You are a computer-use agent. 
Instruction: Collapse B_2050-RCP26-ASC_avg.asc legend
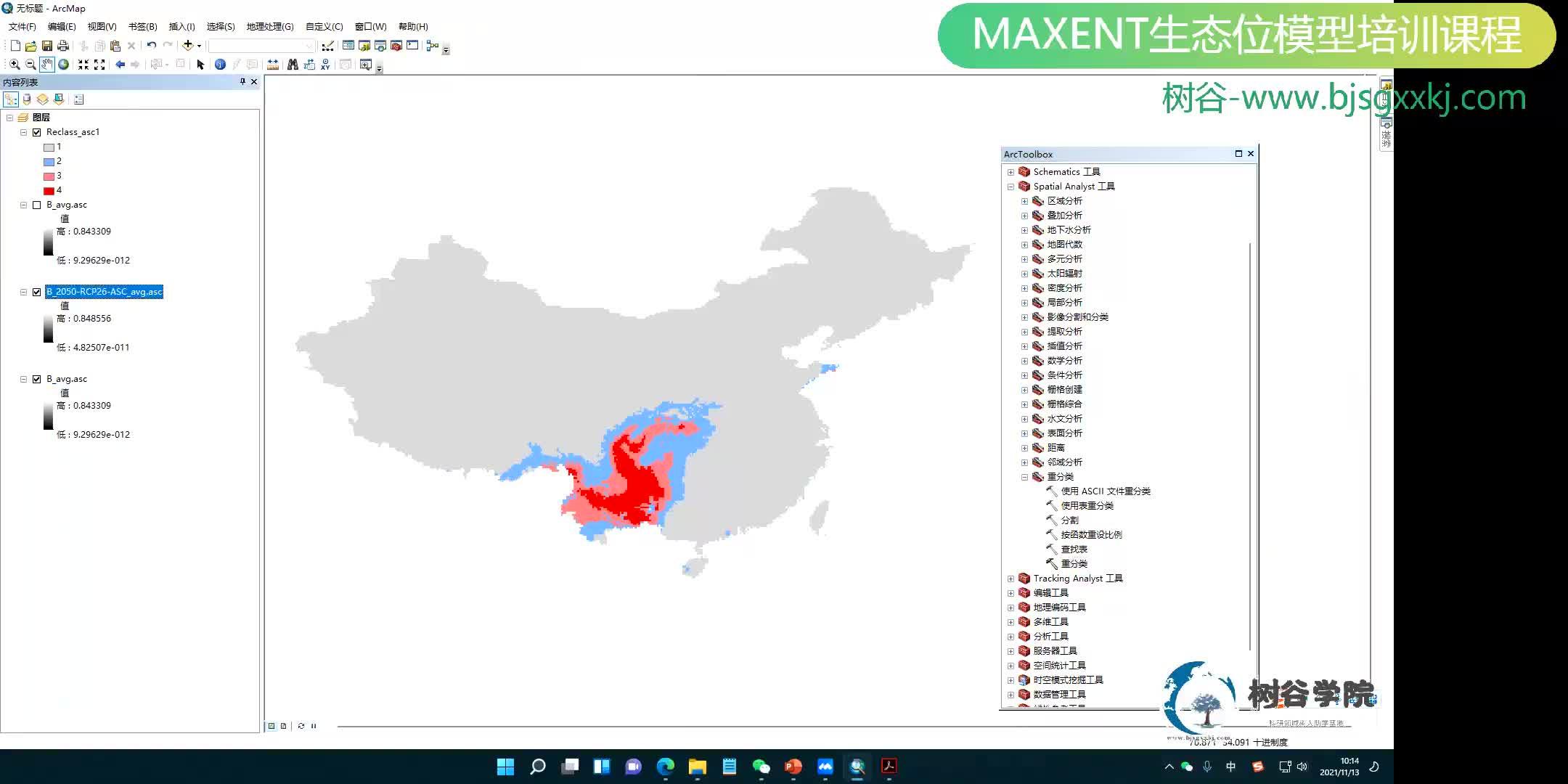coord(24,292)
